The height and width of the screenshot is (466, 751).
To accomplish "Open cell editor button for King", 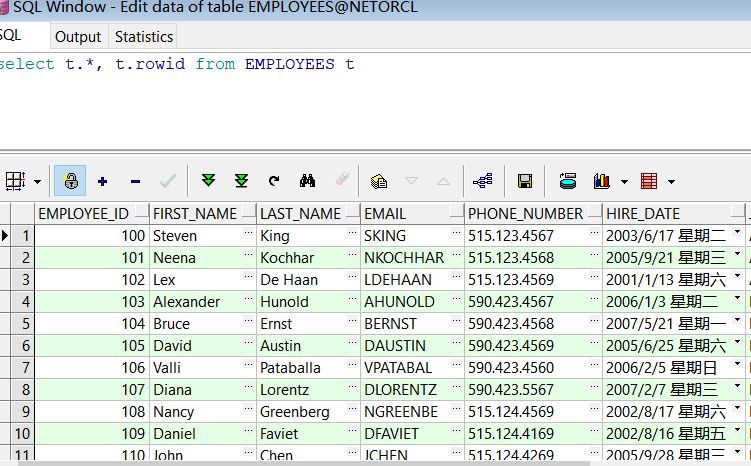I will (352, 232).
